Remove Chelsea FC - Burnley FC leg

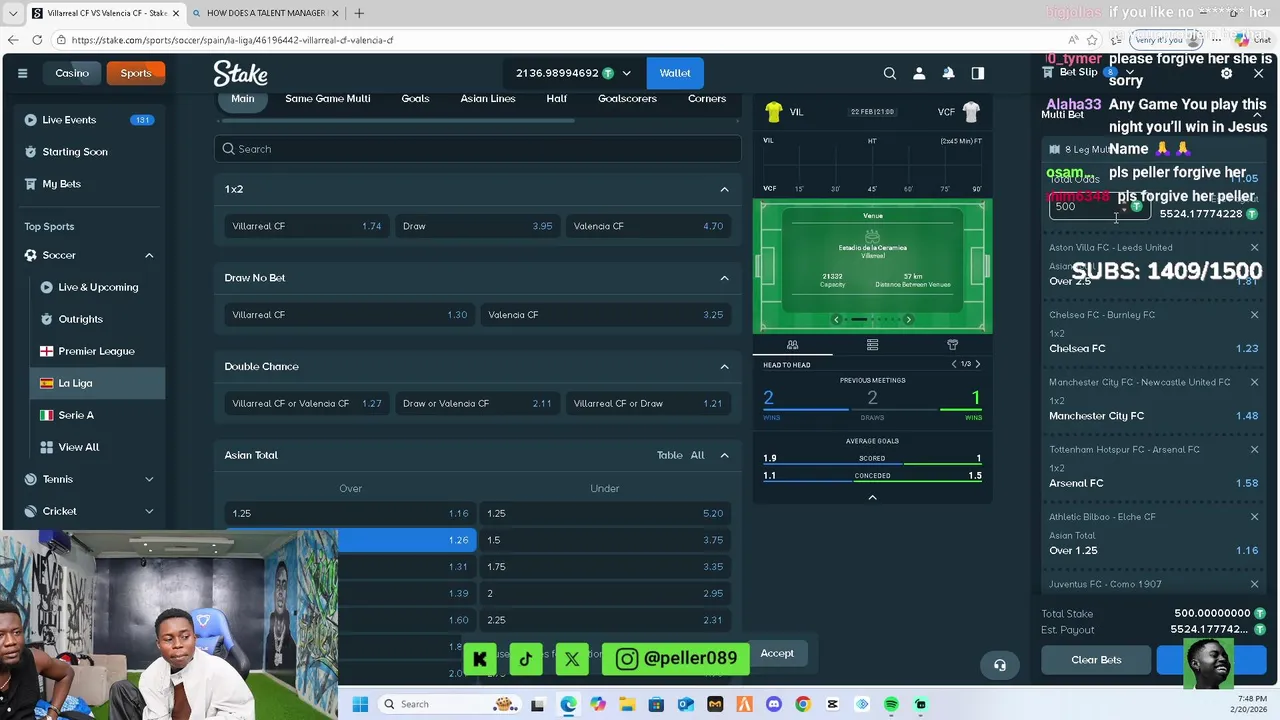coord(1254,315)
